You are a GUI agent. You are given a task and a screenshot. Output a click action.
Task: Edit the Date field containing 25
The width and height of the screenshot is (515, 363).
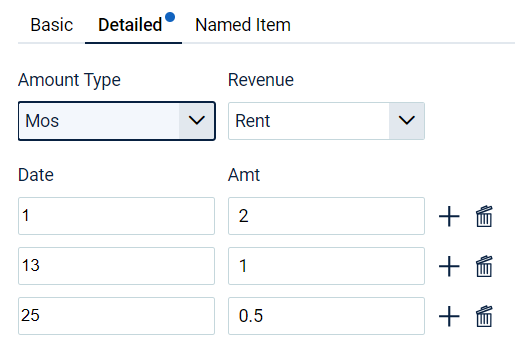click(116, 316)
